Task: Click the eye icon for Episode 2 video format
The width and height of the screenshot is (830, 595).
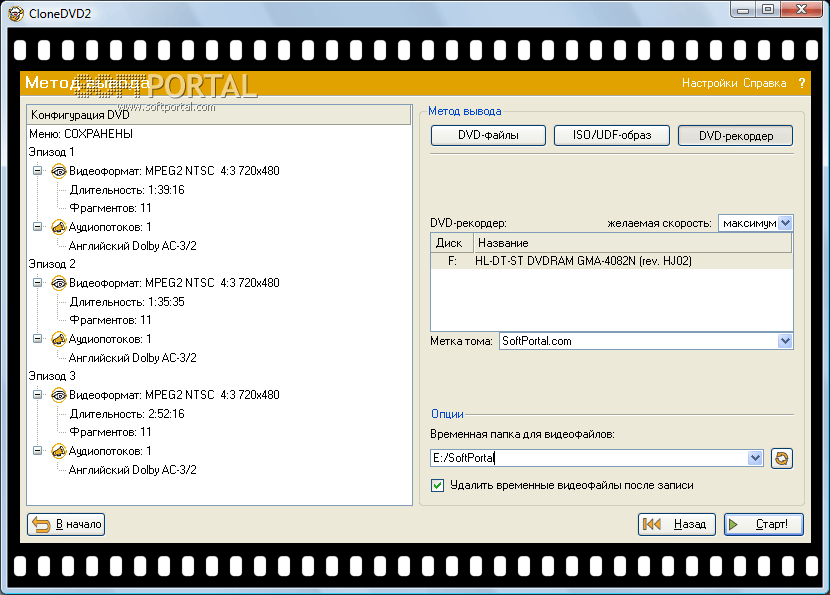Action: pos(59,283)
